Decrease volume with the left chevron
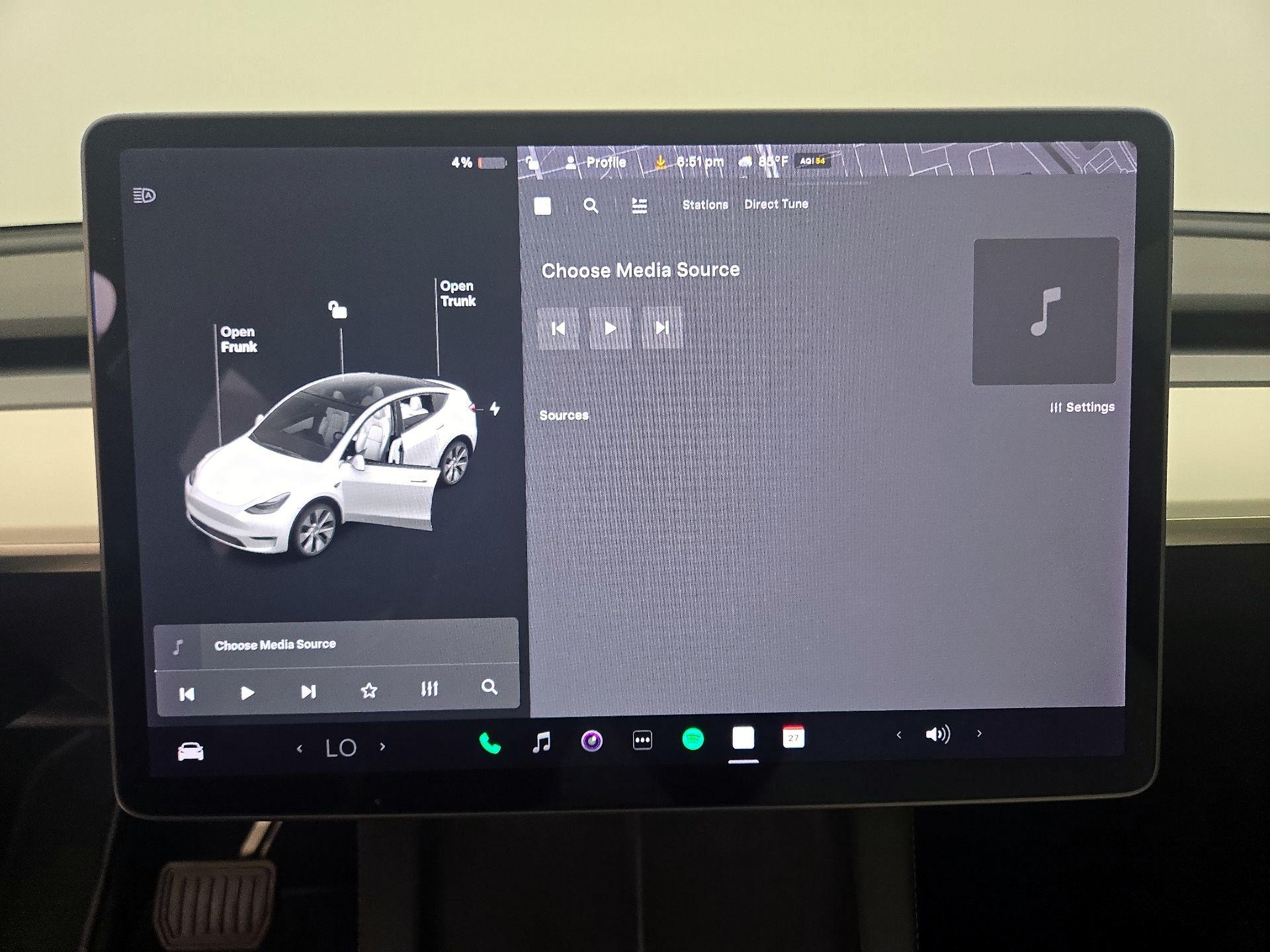The height and width of the screenshot is (952, 1270). tap(899, 734)
